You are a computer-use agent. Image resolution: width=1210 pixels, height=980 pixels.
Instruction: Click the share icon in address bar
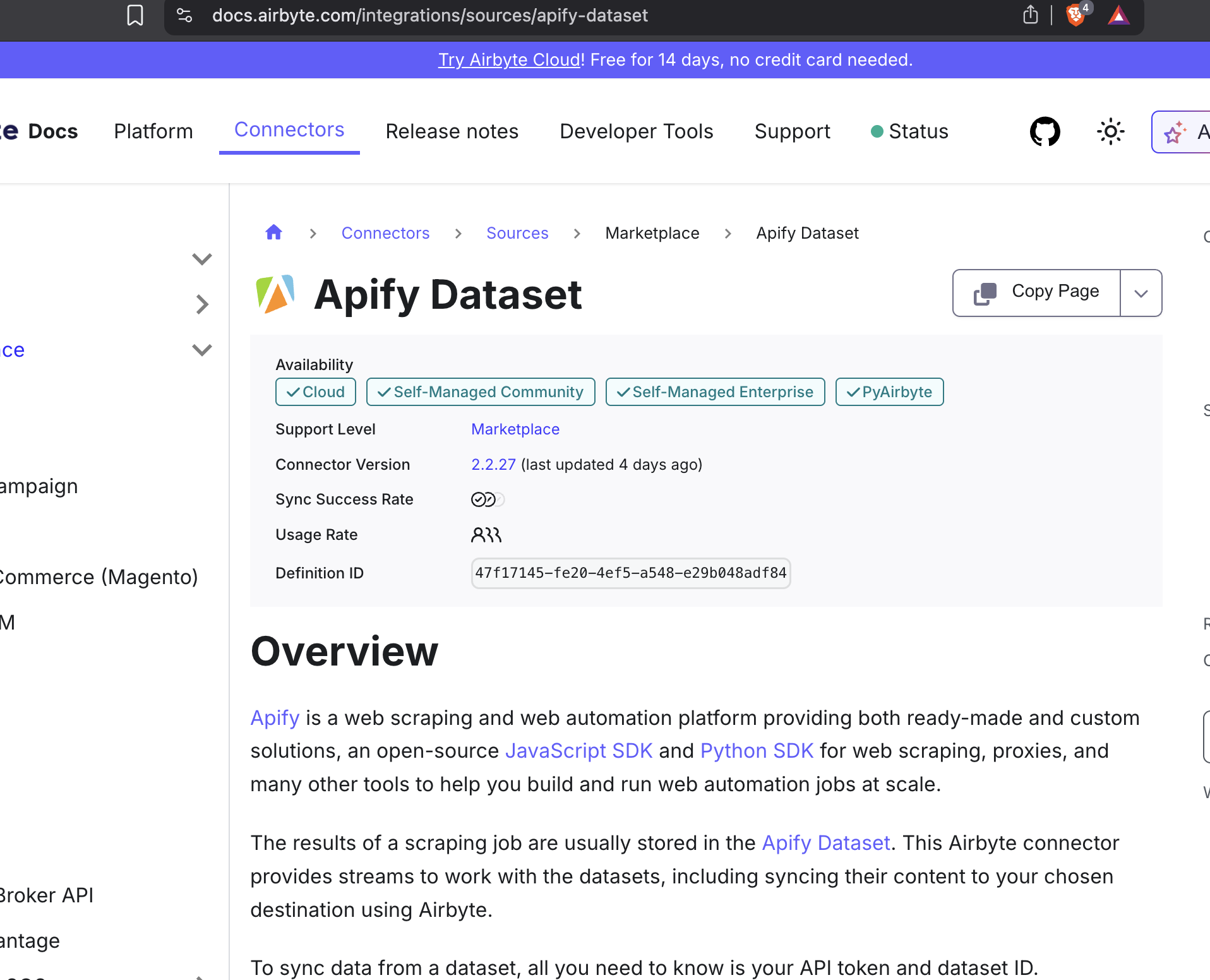[x=1030, y=15]
